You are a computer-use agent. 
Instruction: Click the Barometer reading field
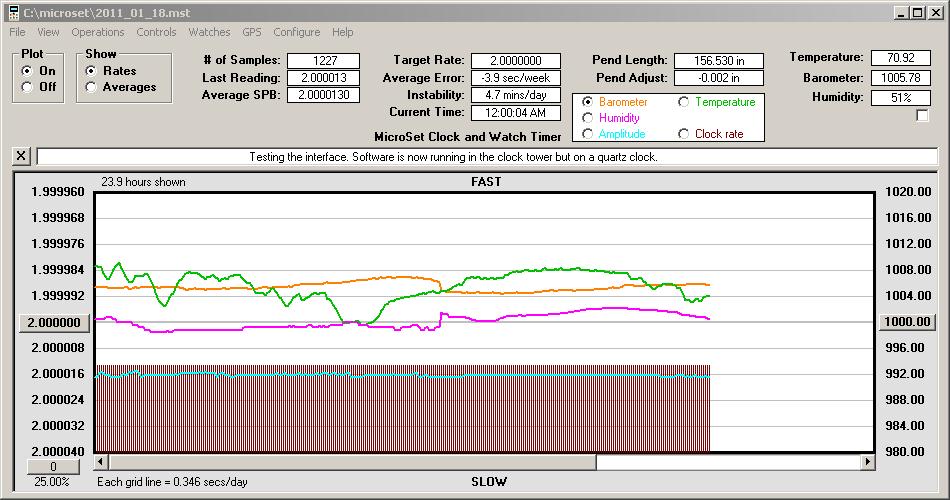(900, 78)
